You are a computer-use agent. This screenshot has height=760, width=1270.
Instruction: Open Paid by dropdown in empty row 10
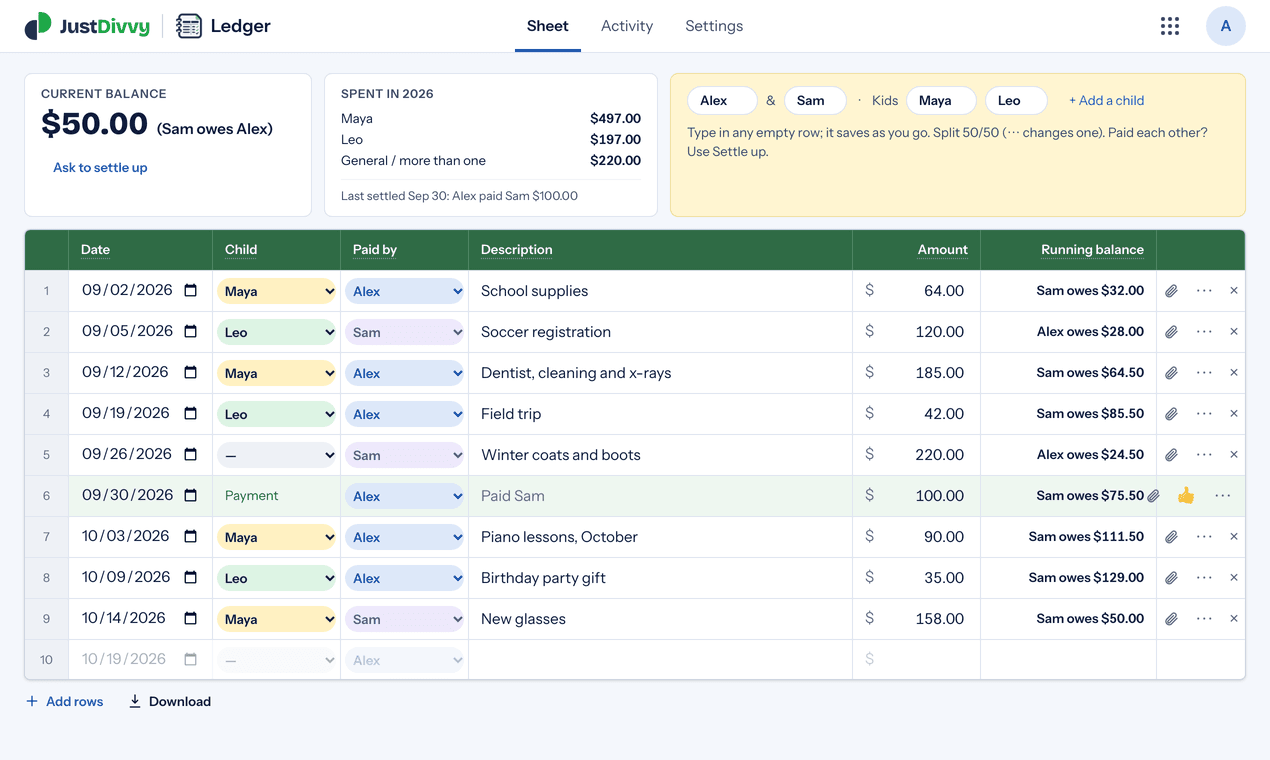coord(405,660)
